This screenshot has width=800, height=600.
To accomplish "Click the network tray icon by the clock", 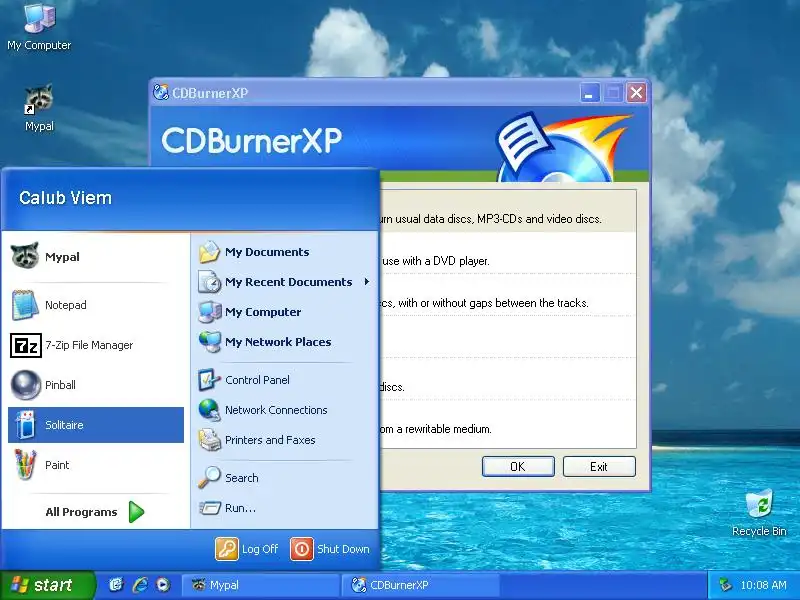I will click(x=724, y=585).
